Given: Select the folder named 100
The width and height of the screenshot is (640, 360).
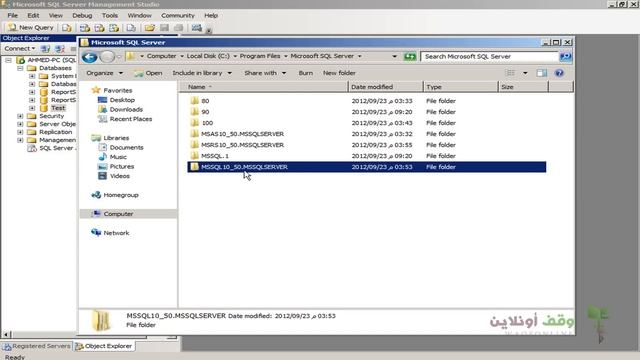Looking at the screenshot, I should coord(207,123).
